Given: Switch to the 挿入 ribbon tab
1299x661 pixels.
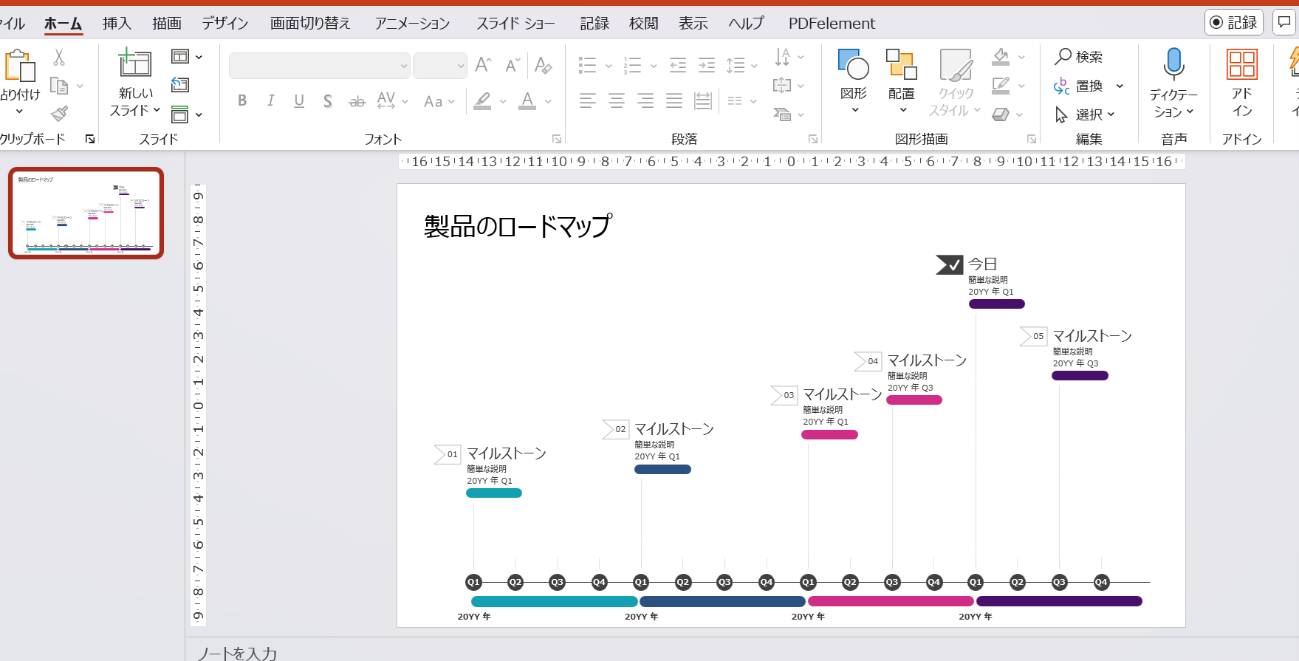Looking at the screenshot, I should pyautogui.click(x=119, y=22).
